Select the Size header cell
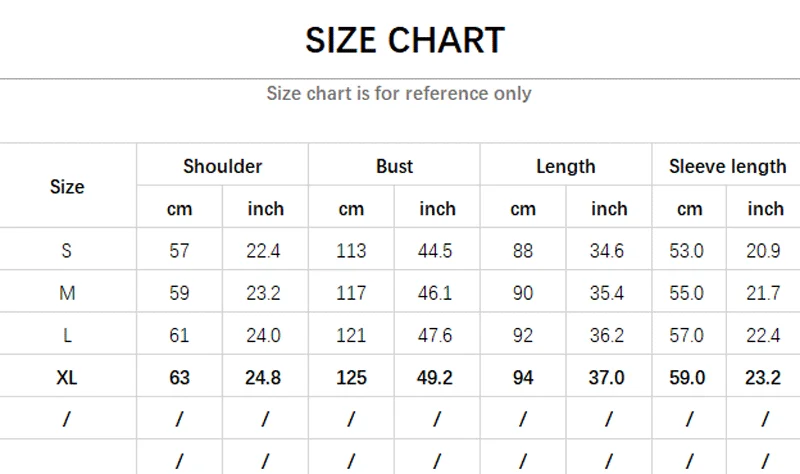800x474 pixels. point(67,187)
